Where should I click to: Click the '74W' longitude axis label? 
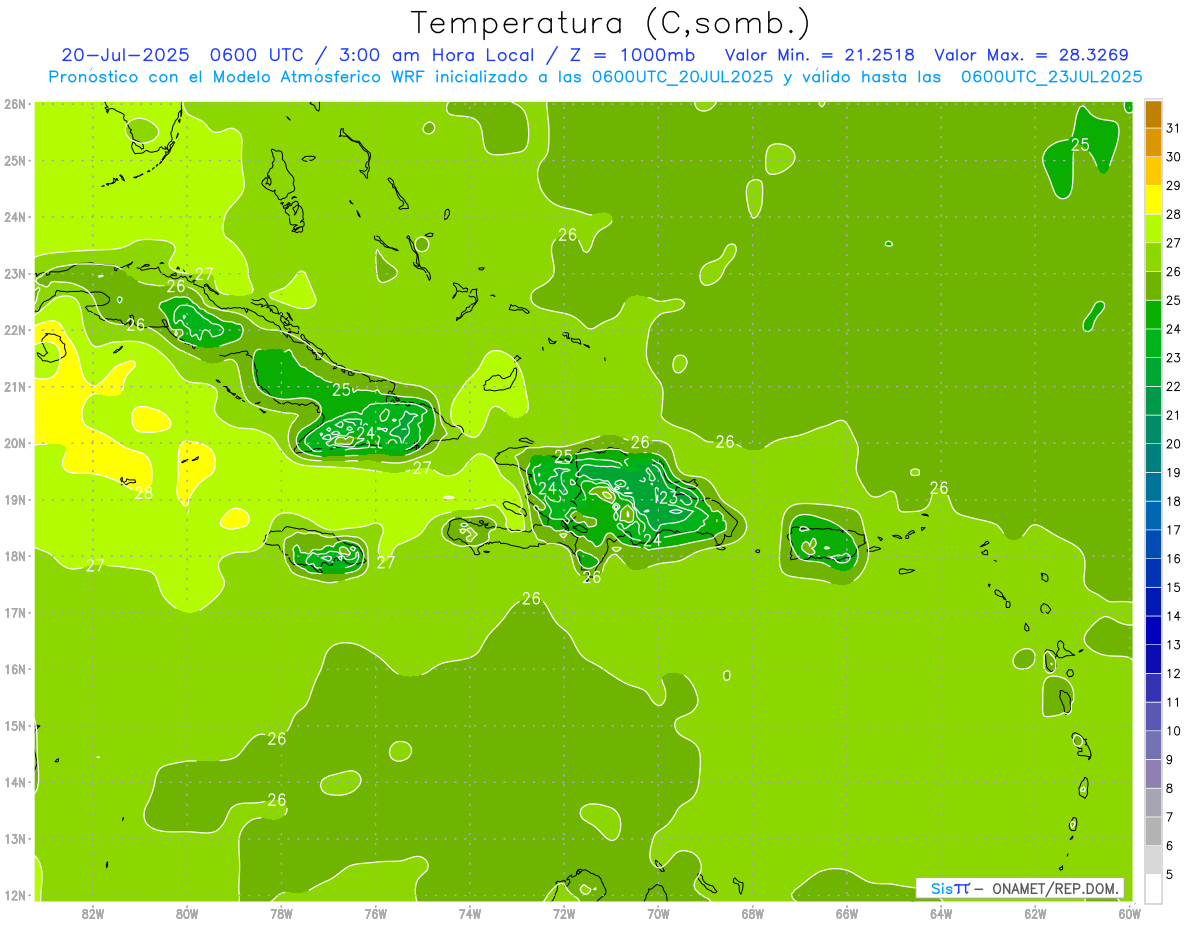(x=470, y=912)
